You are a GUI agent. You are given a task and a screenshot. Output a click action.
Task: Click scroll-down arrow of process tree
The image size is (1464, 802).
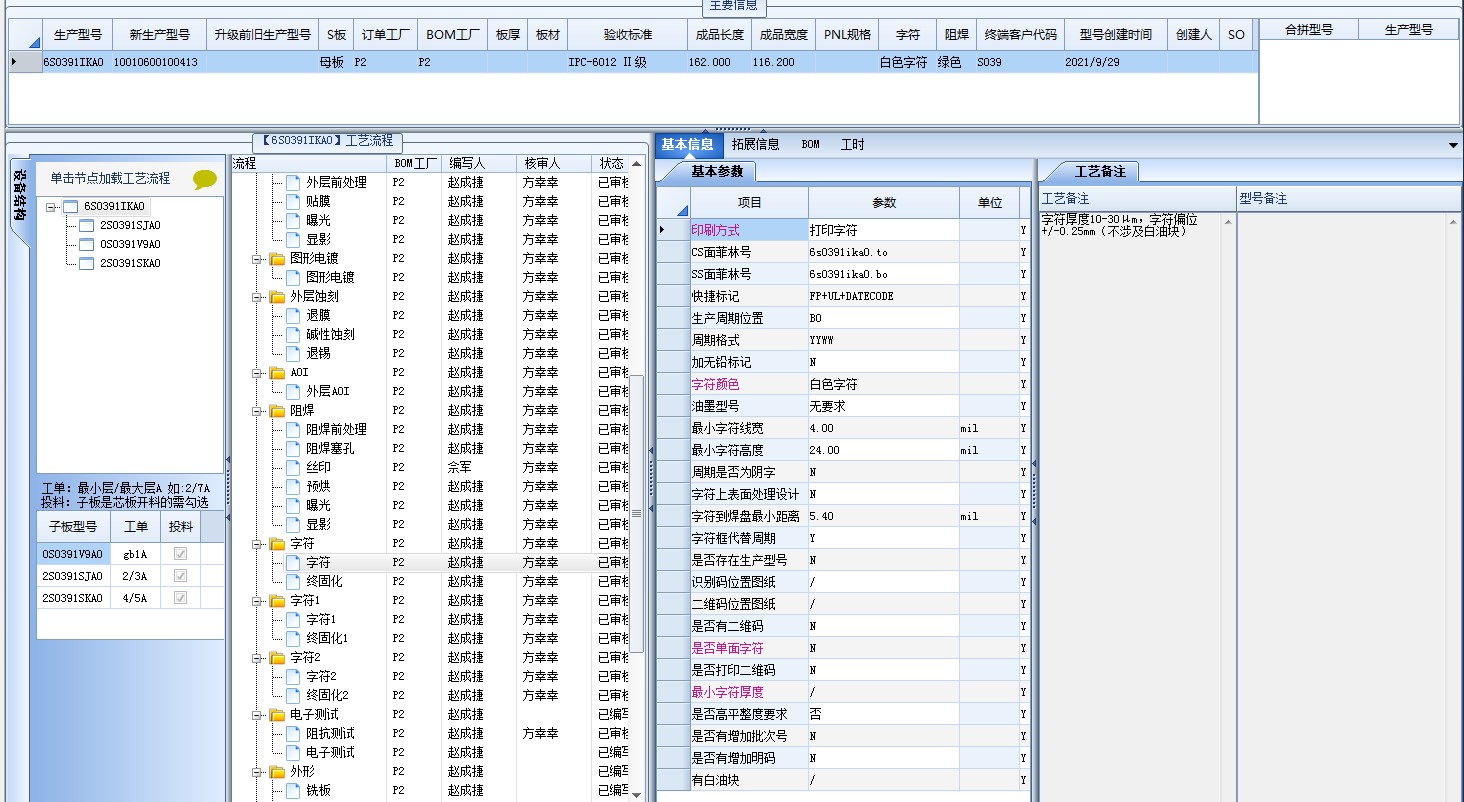click(637, 795)
